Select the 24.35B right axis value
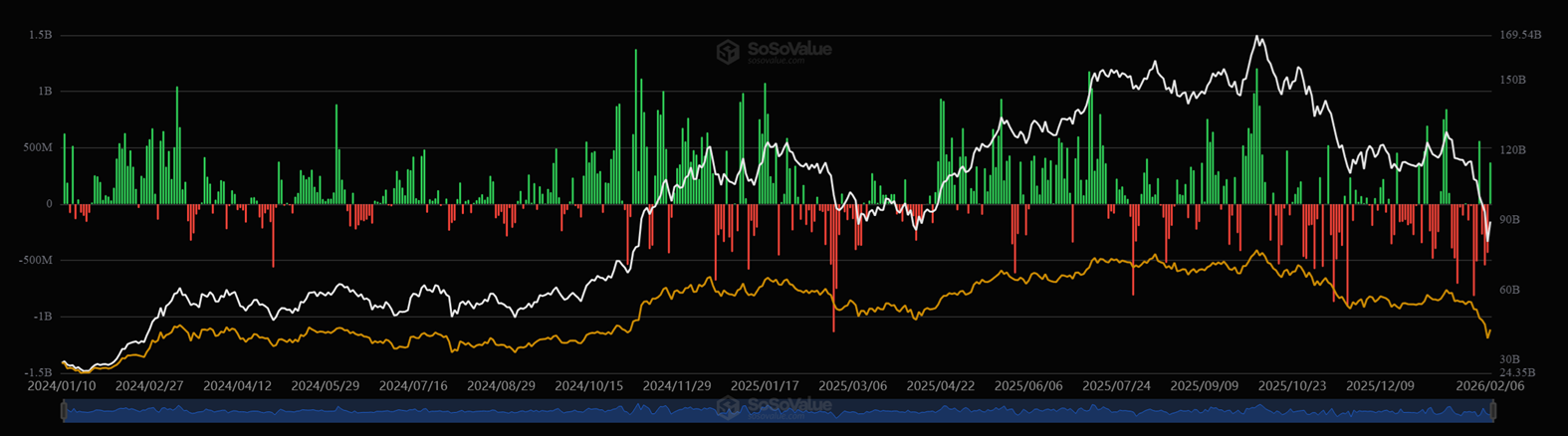This screenshot has height=436, width=1568. coord(1519,372)
